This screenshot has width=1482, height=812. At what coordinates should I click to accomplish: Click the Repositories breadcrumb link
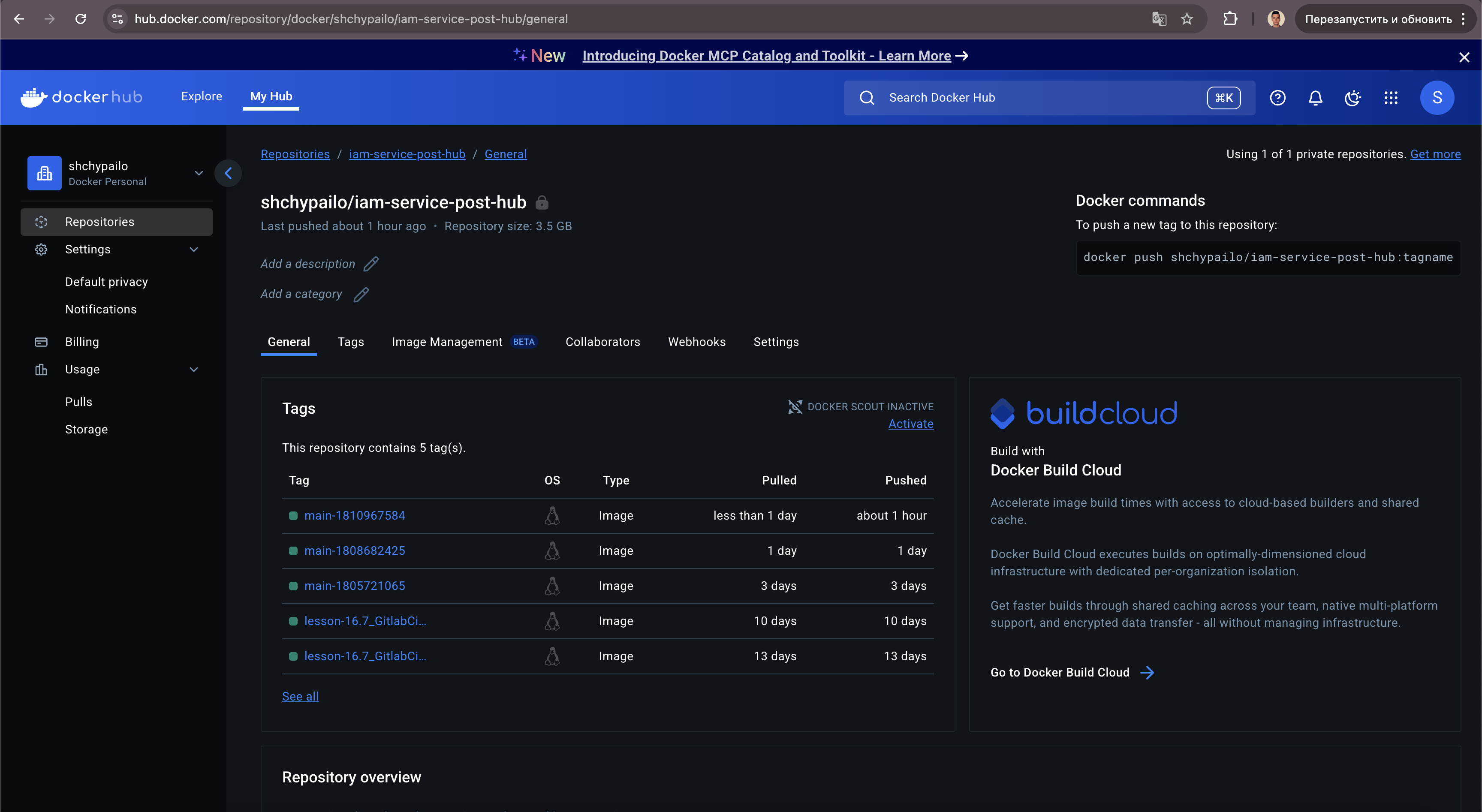tap(295, 154)
